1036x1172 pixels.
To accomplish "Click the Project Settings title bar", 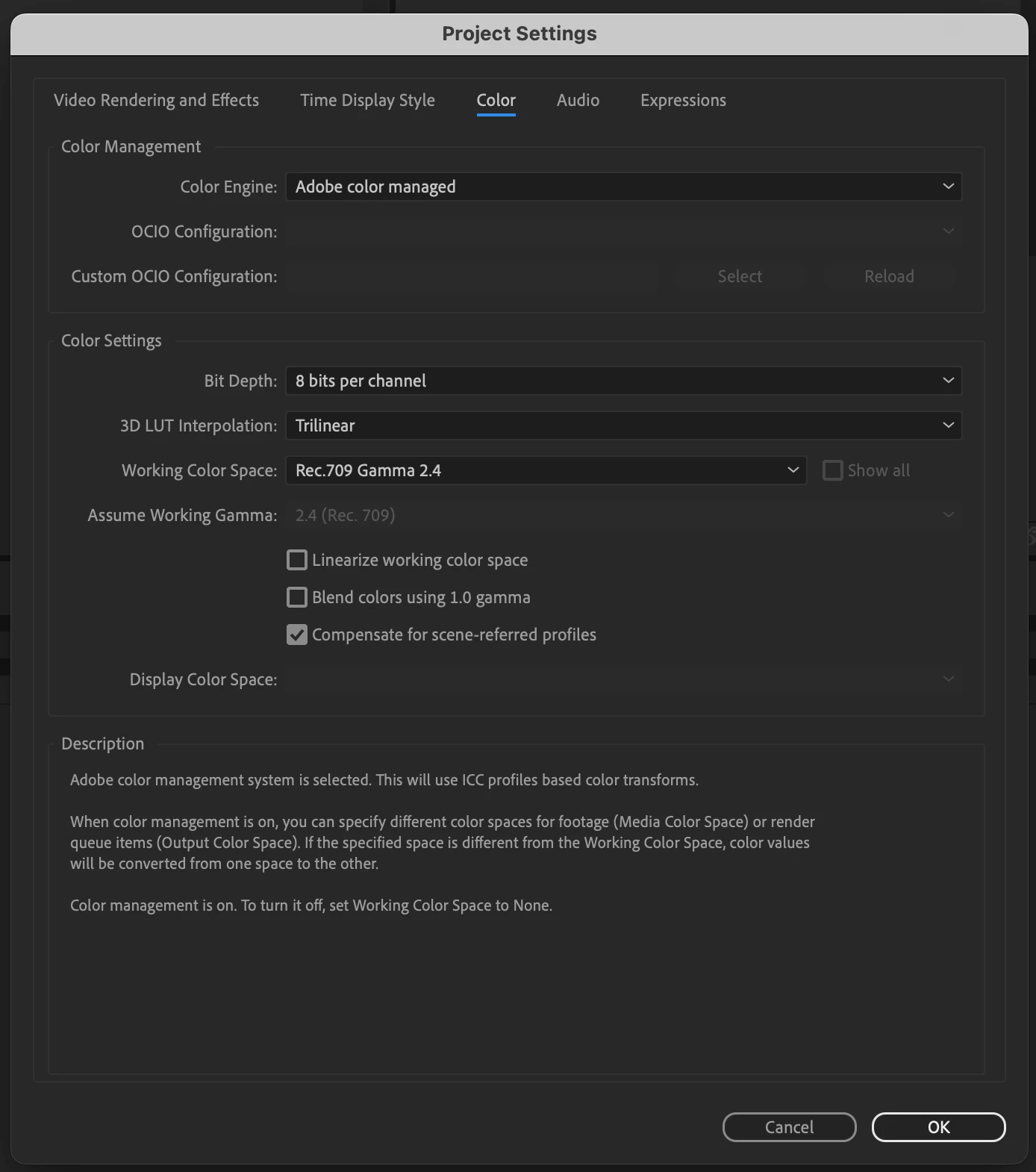I will [x=519, y=34].
